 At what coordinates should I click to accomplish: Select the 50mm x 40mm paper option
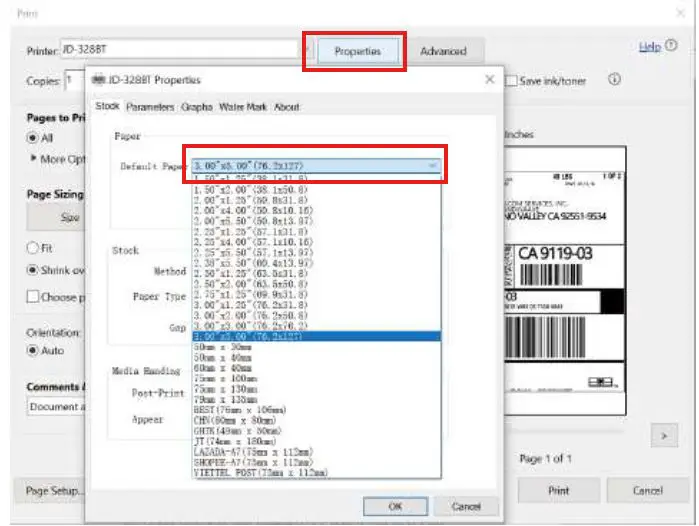coord(317,358)
